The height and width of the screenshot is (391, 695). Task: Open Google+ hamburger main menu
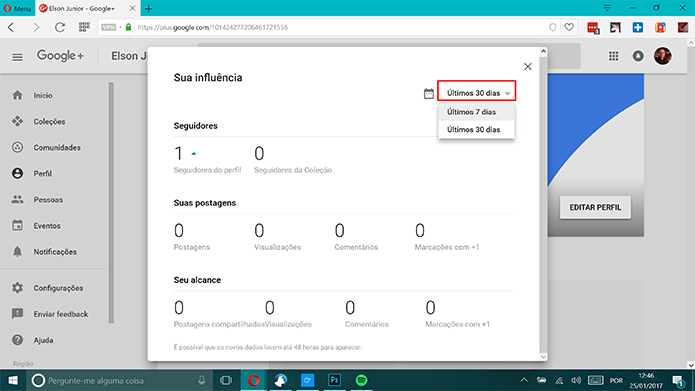coord(17,57)
